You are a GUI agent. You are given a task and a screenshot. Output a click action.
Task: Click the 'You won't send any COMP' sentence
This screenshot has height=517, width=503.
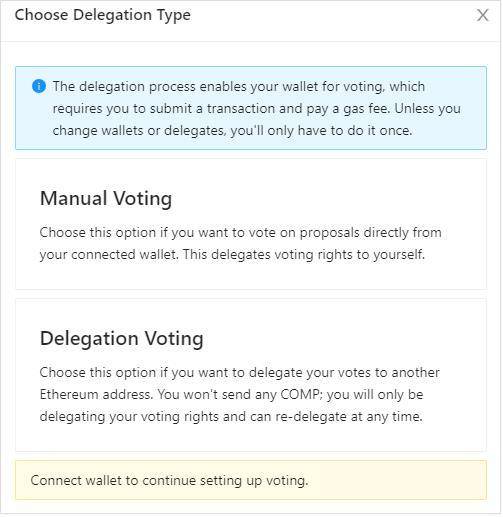(240, 394)
